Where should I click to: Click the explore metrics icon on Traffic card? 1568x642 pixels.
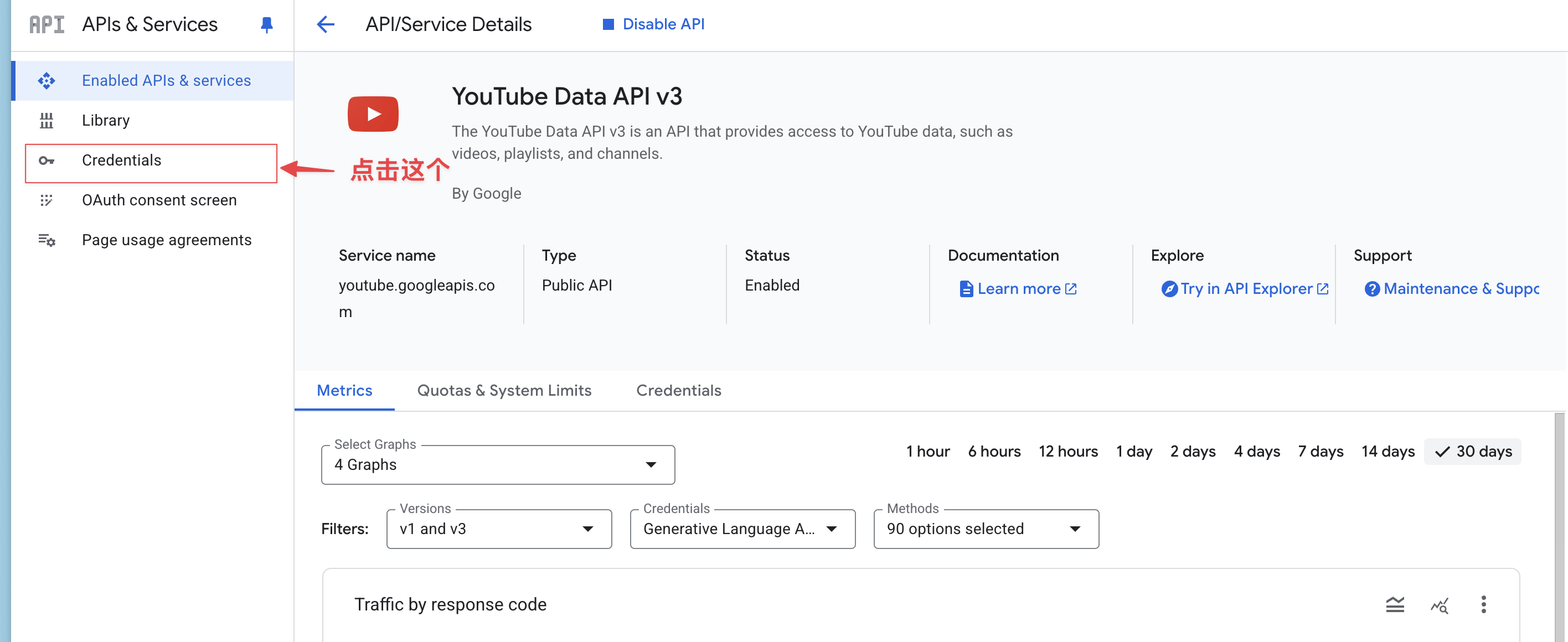coord(1440,604)
